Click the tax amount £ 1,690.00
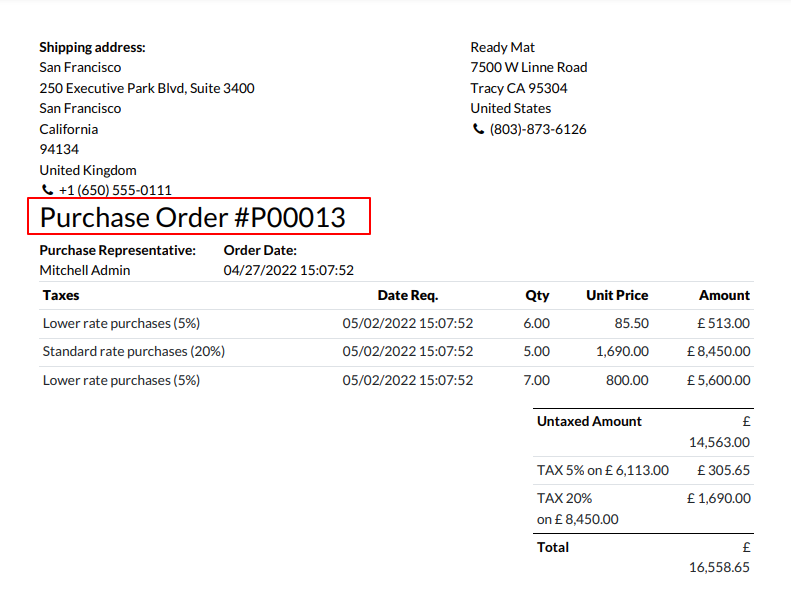The image size is (791, 606). click(x=718, y=499)
